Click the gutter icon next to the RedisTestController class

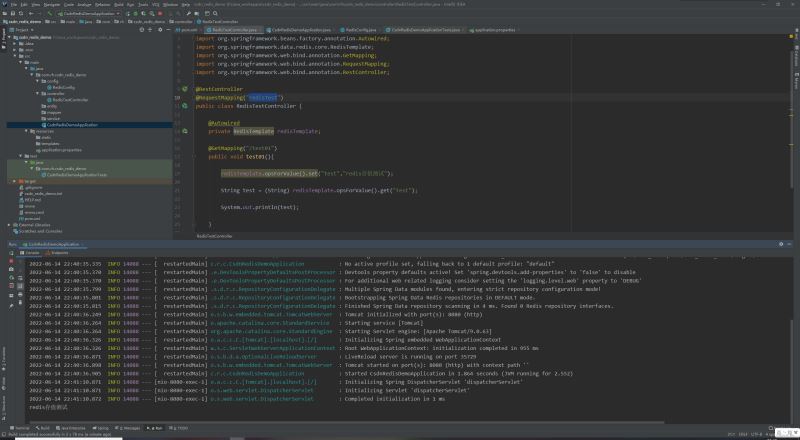pyautogui.click(x=185, y=105)
